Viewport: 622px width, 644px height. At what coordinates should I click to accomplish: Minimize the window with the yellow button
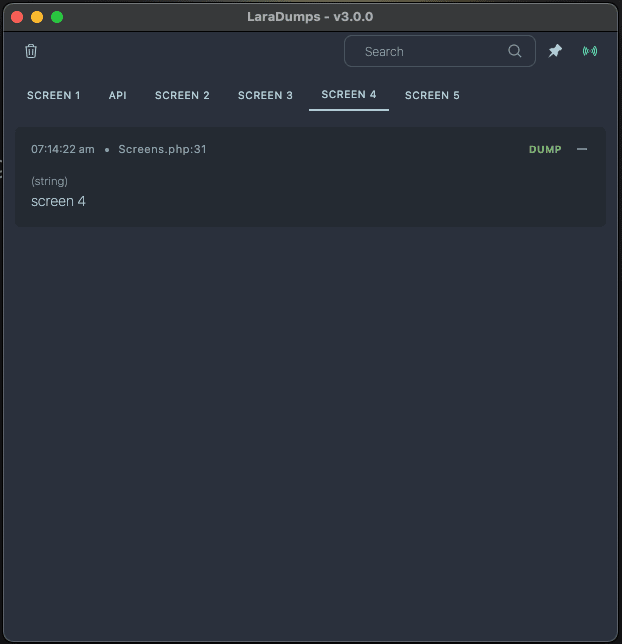click(37, 17)
